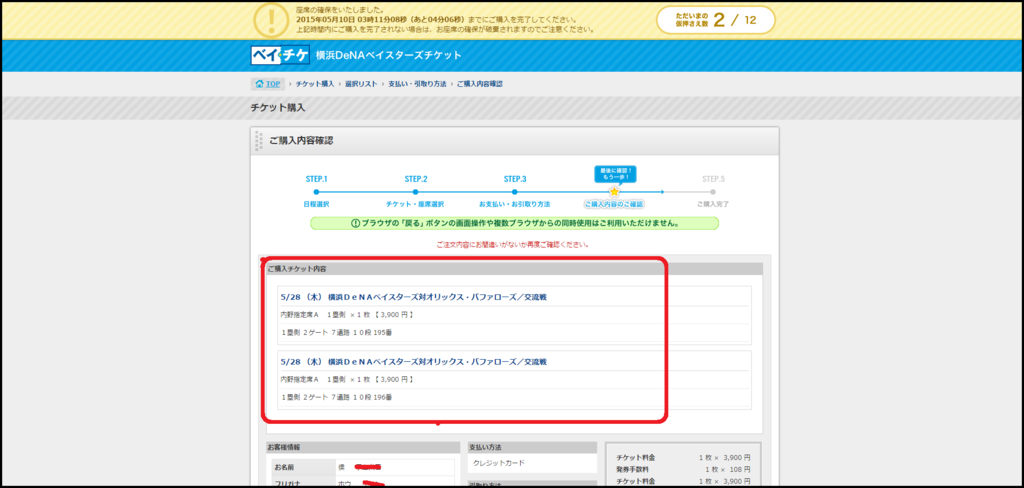Click the progress dot under STEP.1

(316, 192)
